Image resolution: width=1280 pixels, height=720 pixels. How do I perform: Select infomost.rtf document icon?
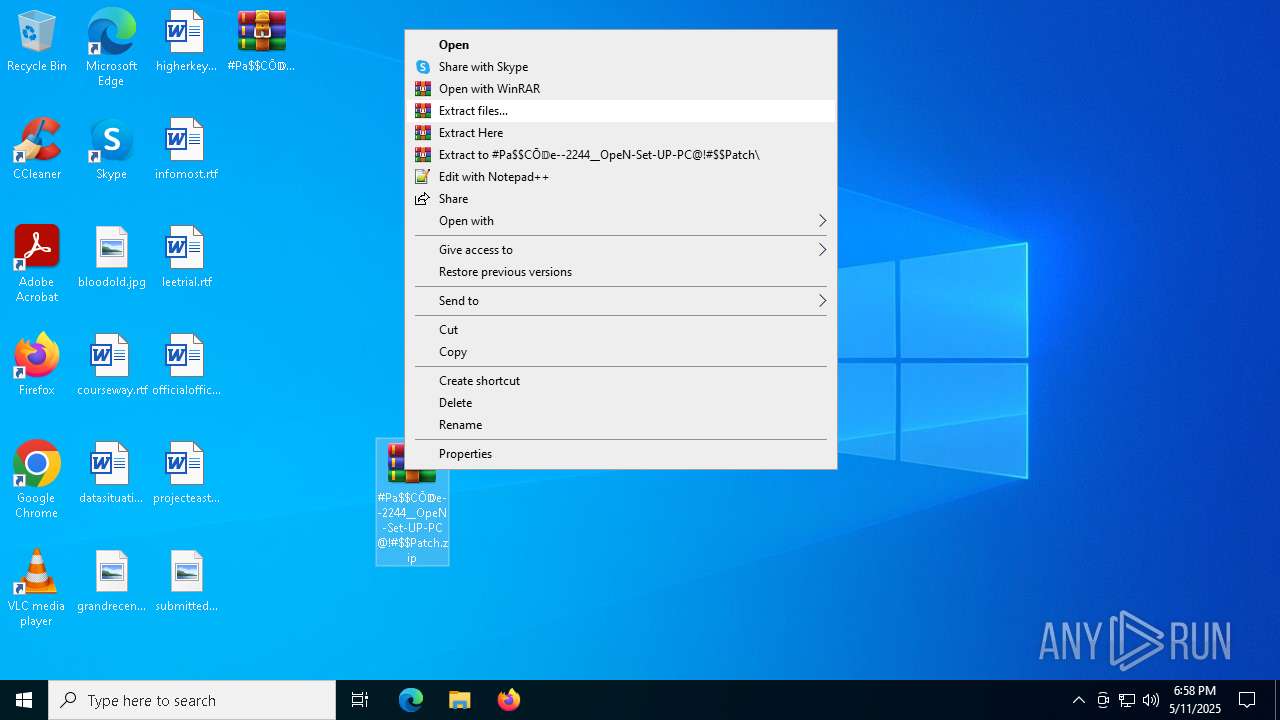(186, 150)
